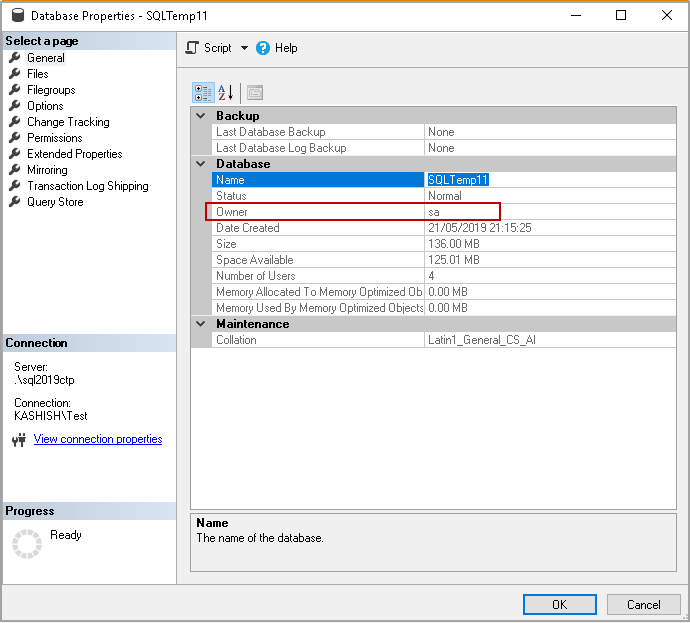Select the Space Available property row
The height and width of the screenshot is (623, 690).
coord(444,260)
